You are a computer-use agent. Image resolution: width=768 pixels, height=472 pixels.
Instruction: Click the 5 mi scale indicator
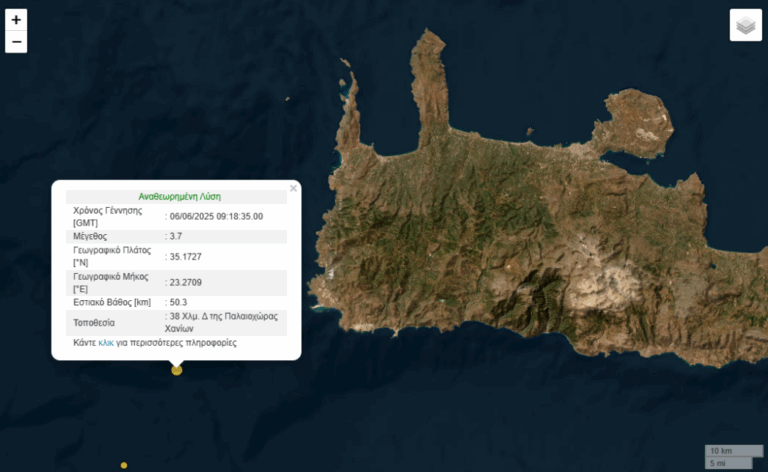717,462
